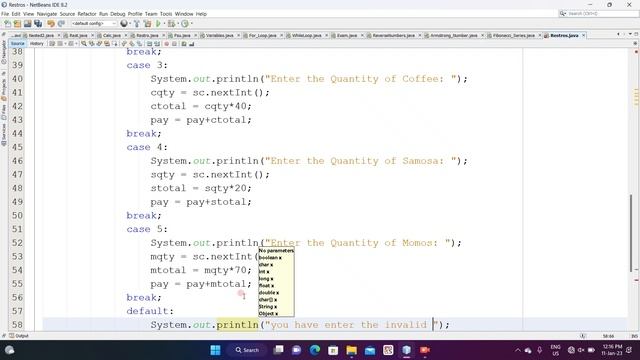This screenshot has width=640, height=360.
Task: Open the Profile Project dropdown arrow
Action: tap(191, 24)
